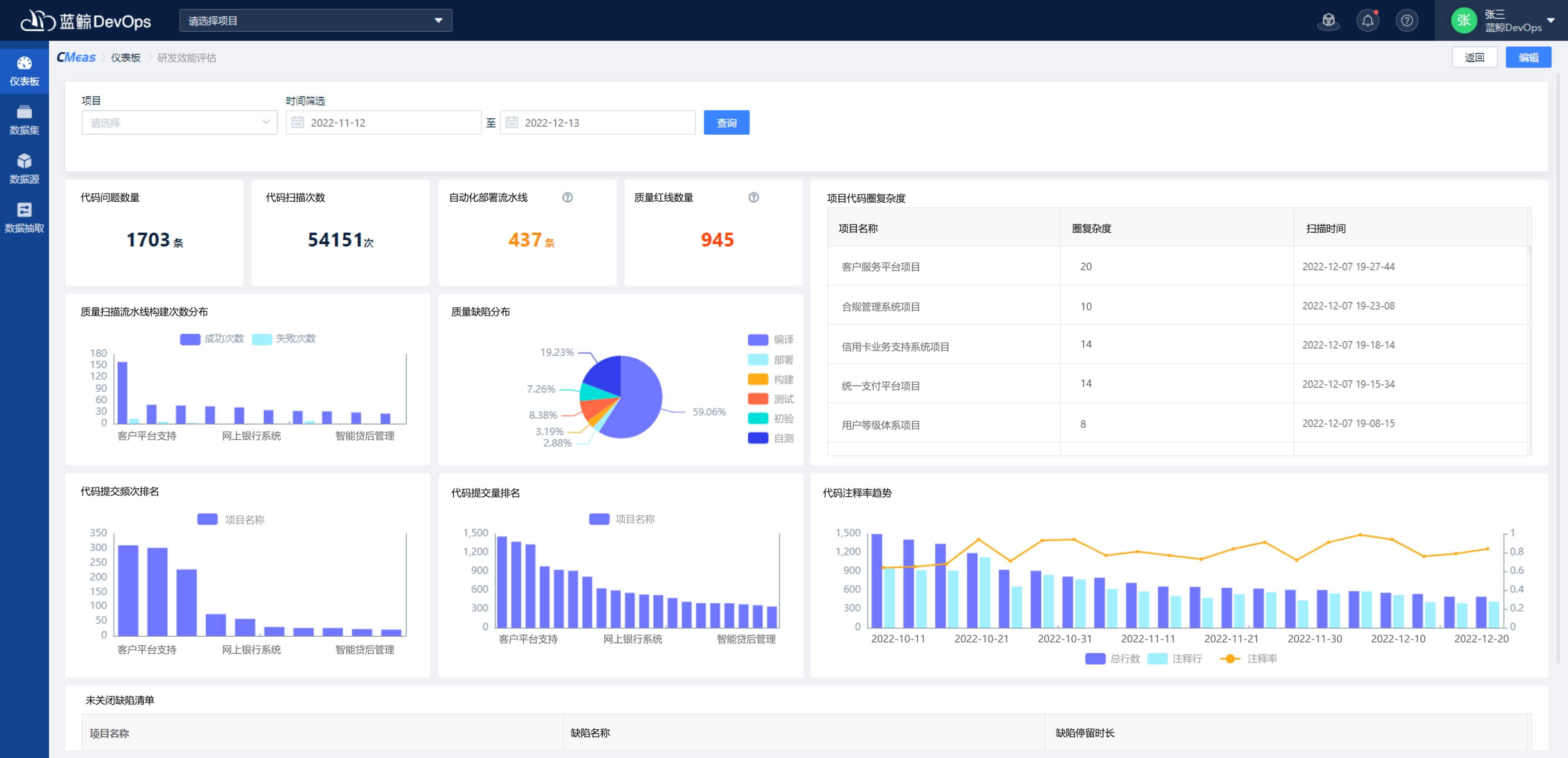Click help icon next to 自动化部署流水线
This screenshot has width=1568, height=758.
[567, 197]
